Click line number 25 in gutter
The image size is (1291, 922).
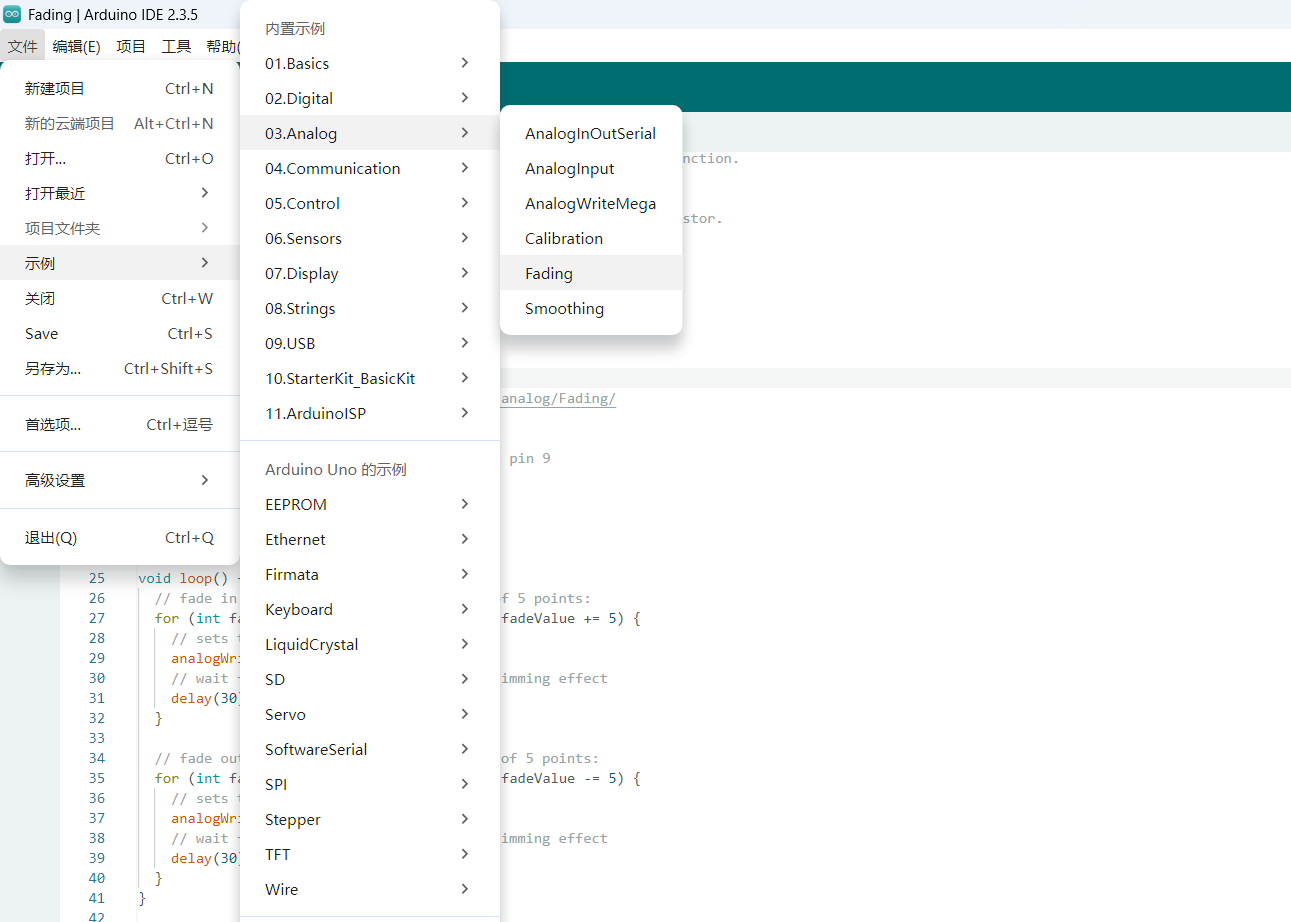pyautogui.click(x=96, y=578)
